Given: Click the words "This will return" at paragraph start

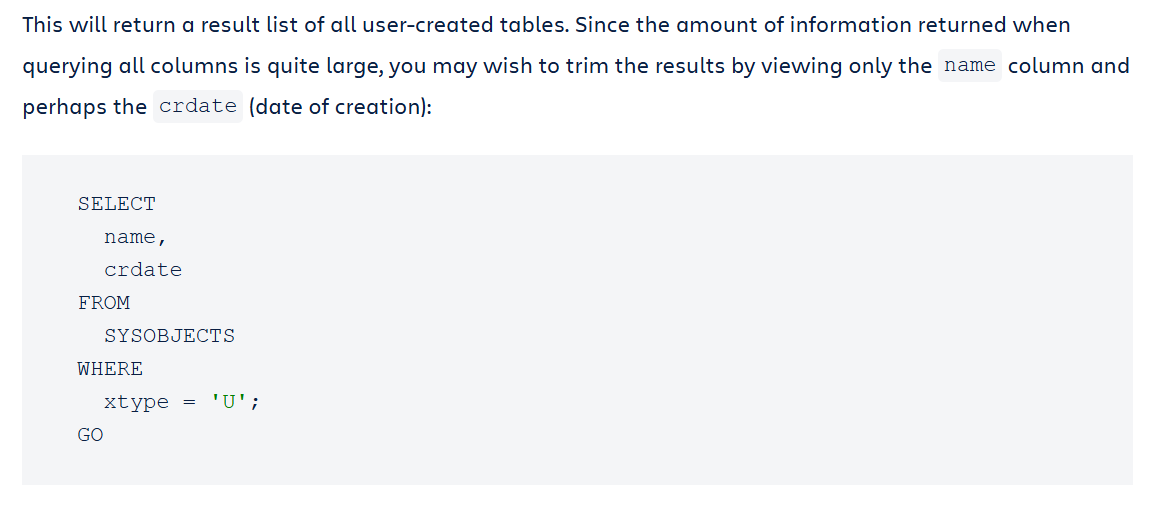Looking at the screenshot, I should pyautogui.click(x=87, y=25).
